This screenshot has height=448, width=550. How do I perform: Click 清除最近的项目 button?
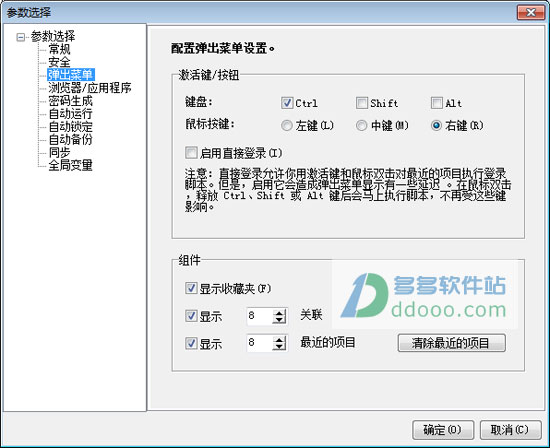click(x=451, y=343)
